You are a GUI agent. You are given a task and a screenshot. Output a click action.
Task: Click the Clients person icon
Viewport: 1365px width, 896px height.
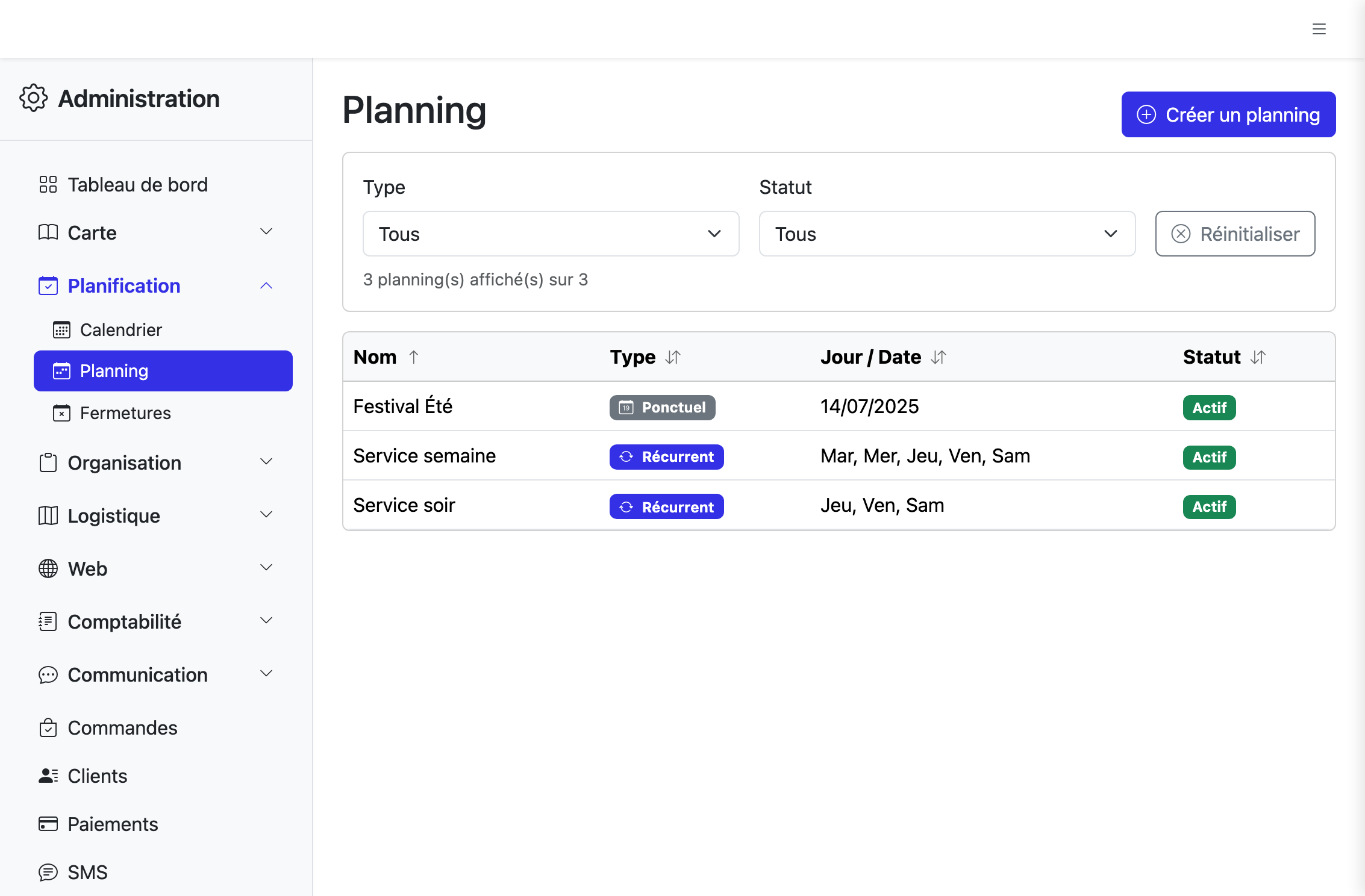[x=48, y=776]
